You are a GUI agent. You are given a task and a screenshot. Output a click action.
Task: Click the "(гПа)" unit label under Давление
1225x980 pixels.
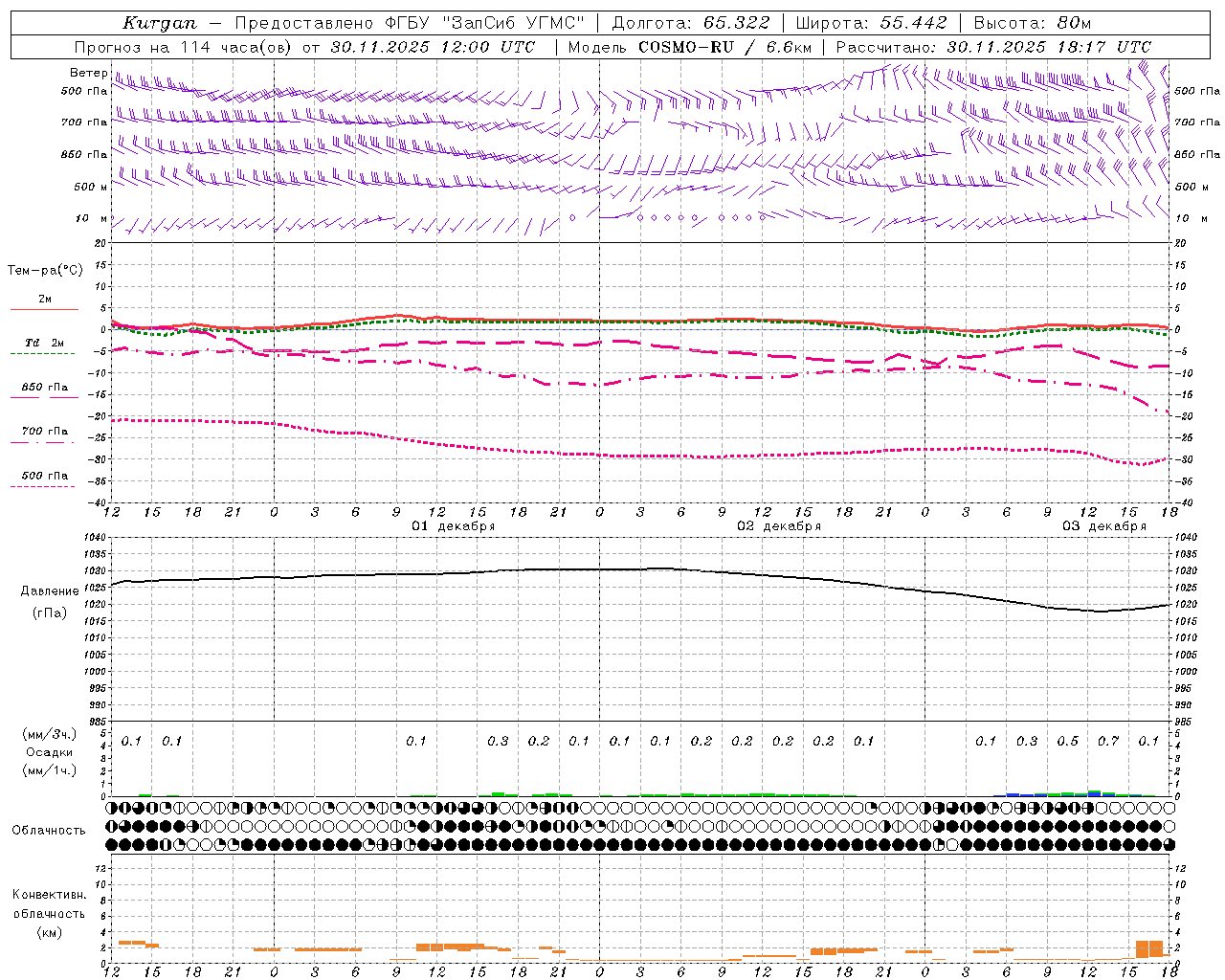[x=50, y=612]
